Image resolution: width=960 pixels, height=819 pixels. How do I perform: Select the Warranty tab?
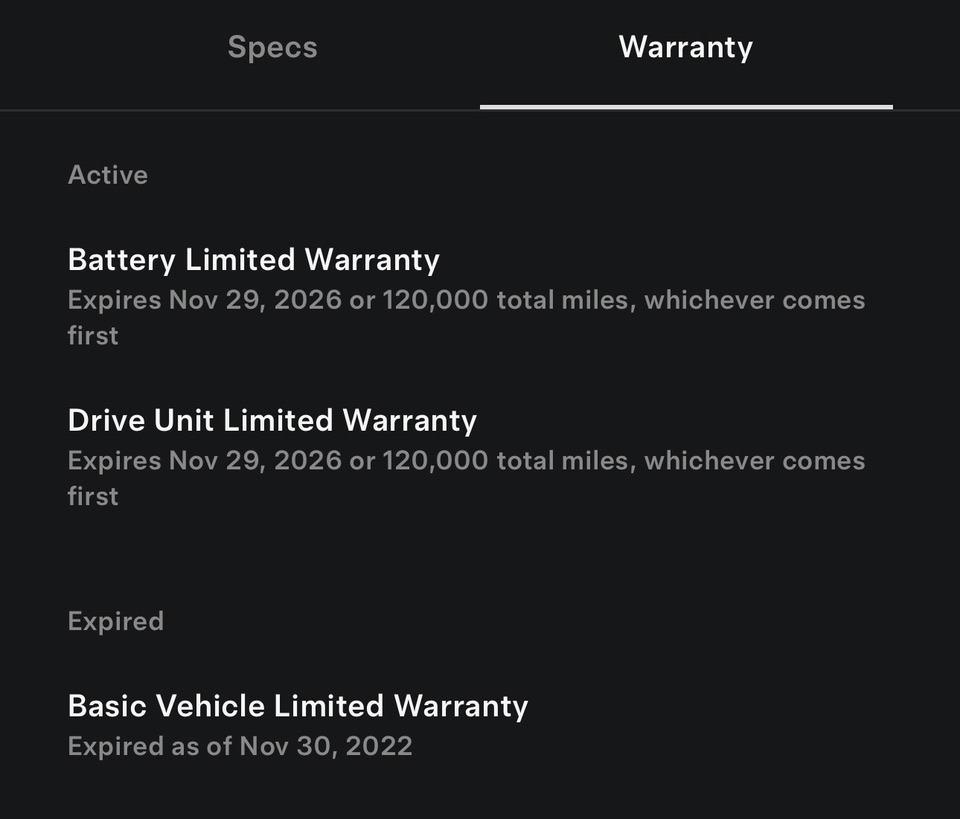[685, 48]
